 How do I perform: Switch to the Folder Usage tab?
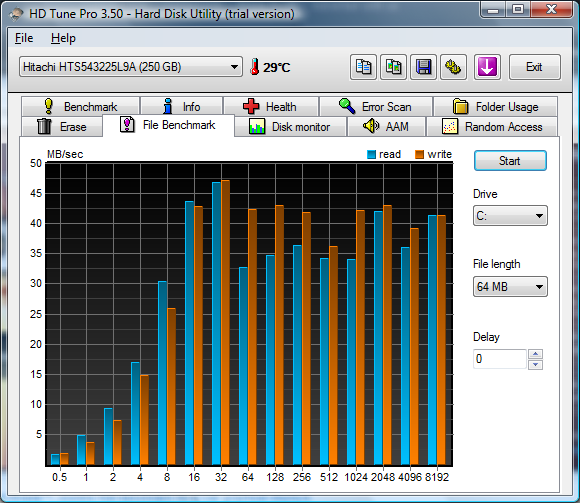point(495,107)
